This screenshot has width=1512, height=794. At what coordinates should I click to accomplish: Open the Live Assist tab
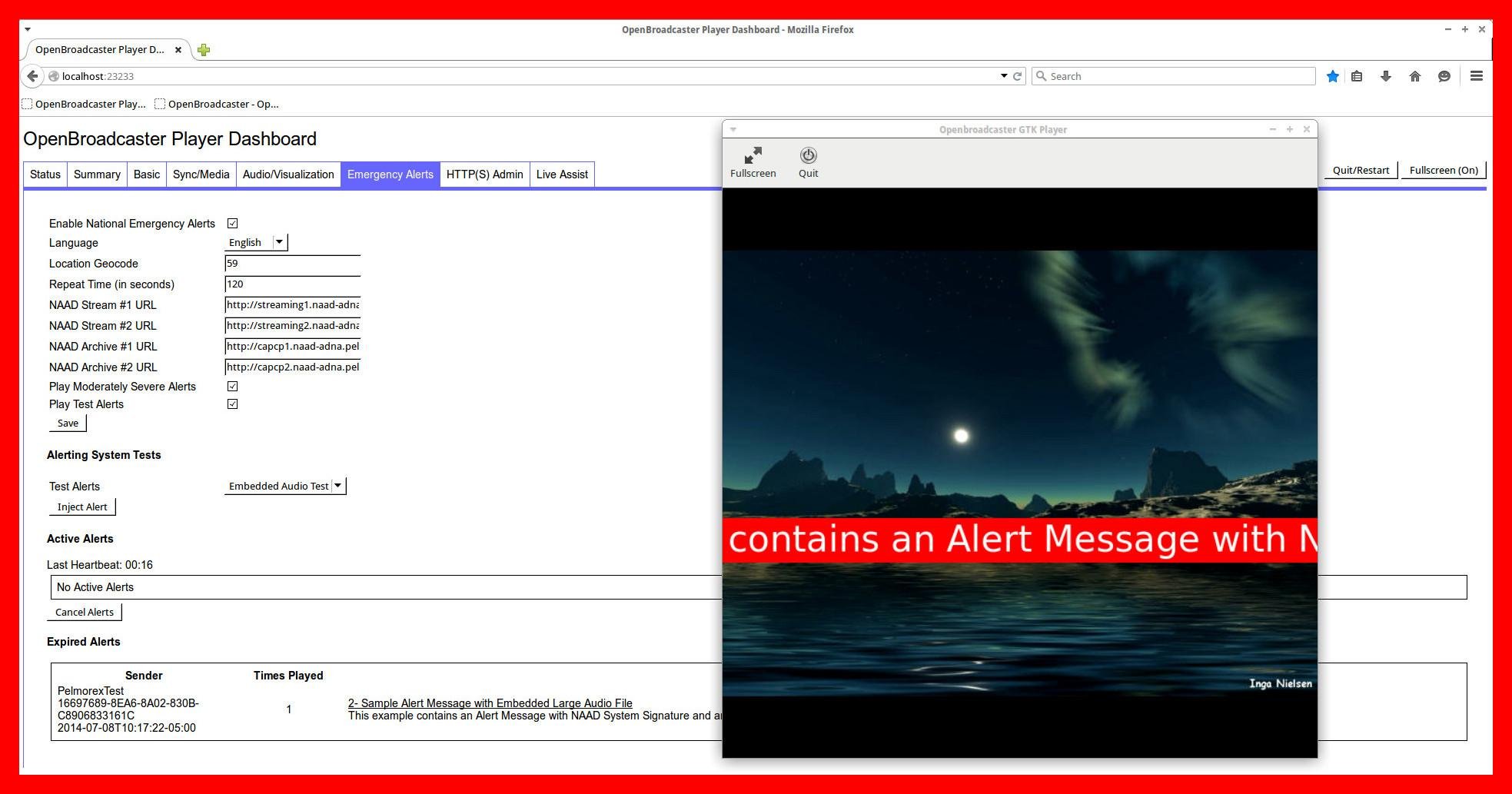point(561,174)
